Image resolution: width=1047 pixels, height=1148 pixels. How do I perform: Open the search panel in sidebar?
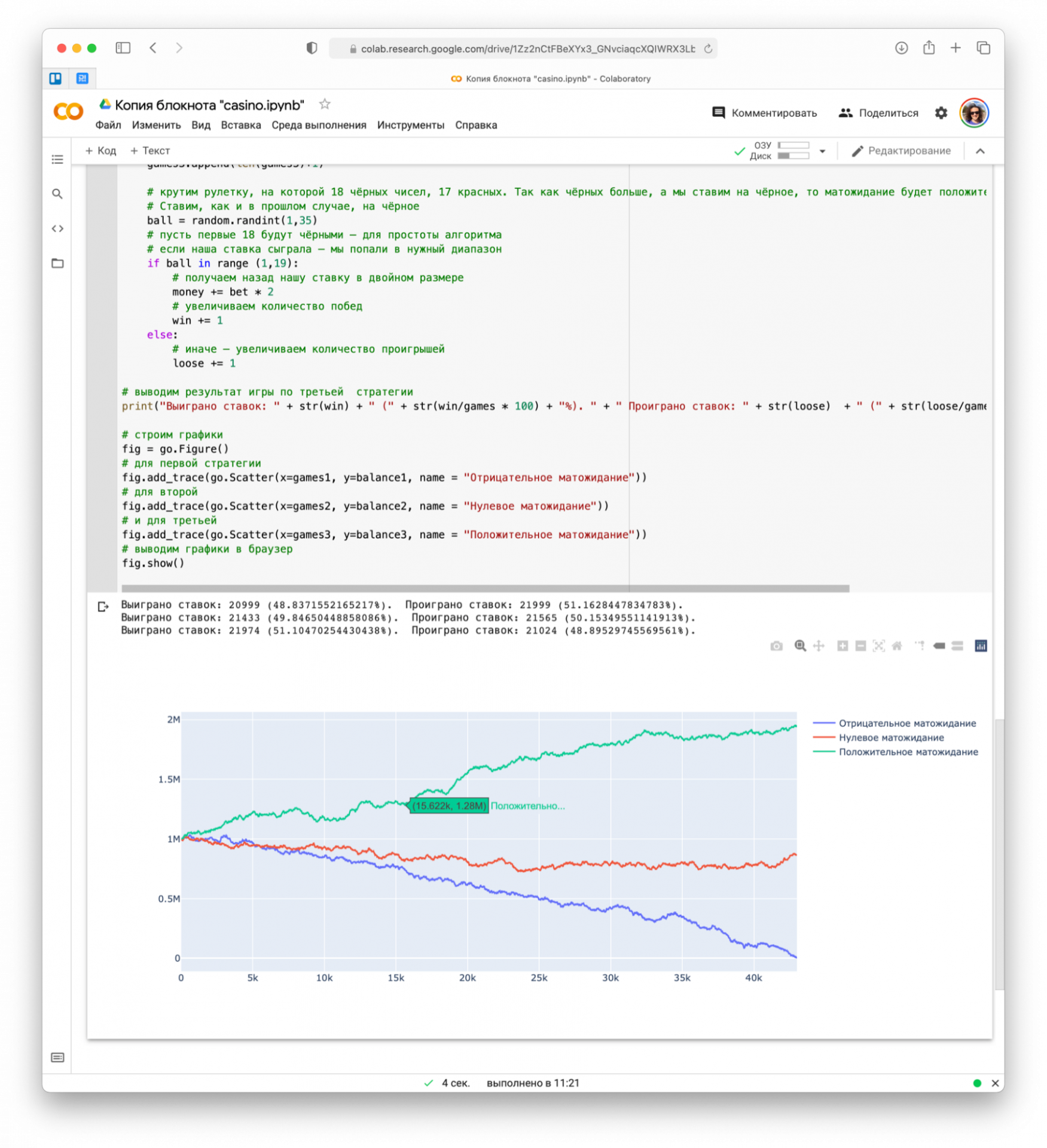click(x=57, y=194)
